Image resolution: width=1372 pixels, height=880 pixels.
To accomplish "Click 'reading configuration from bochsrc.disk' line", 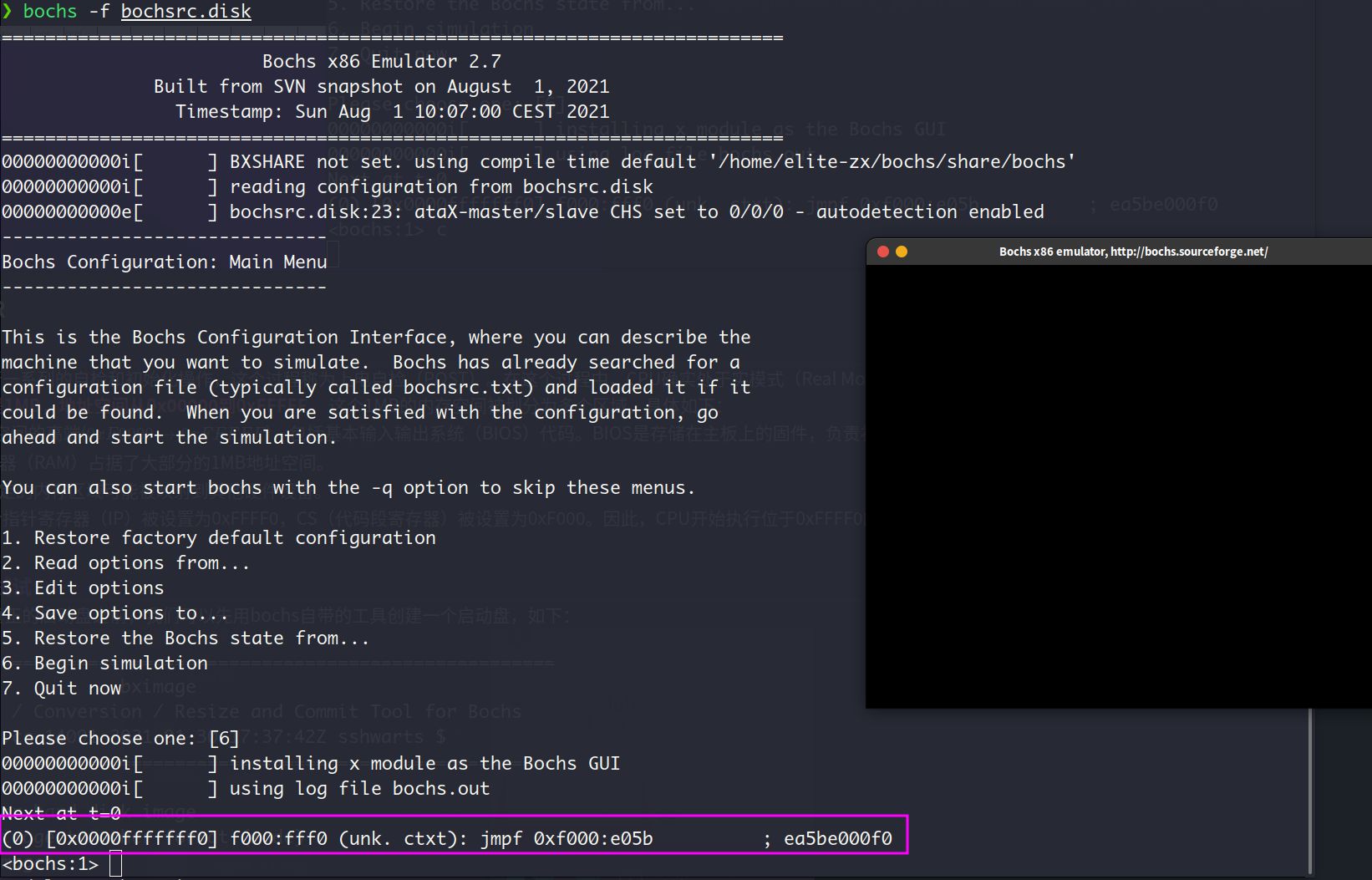I will point(328,187).
